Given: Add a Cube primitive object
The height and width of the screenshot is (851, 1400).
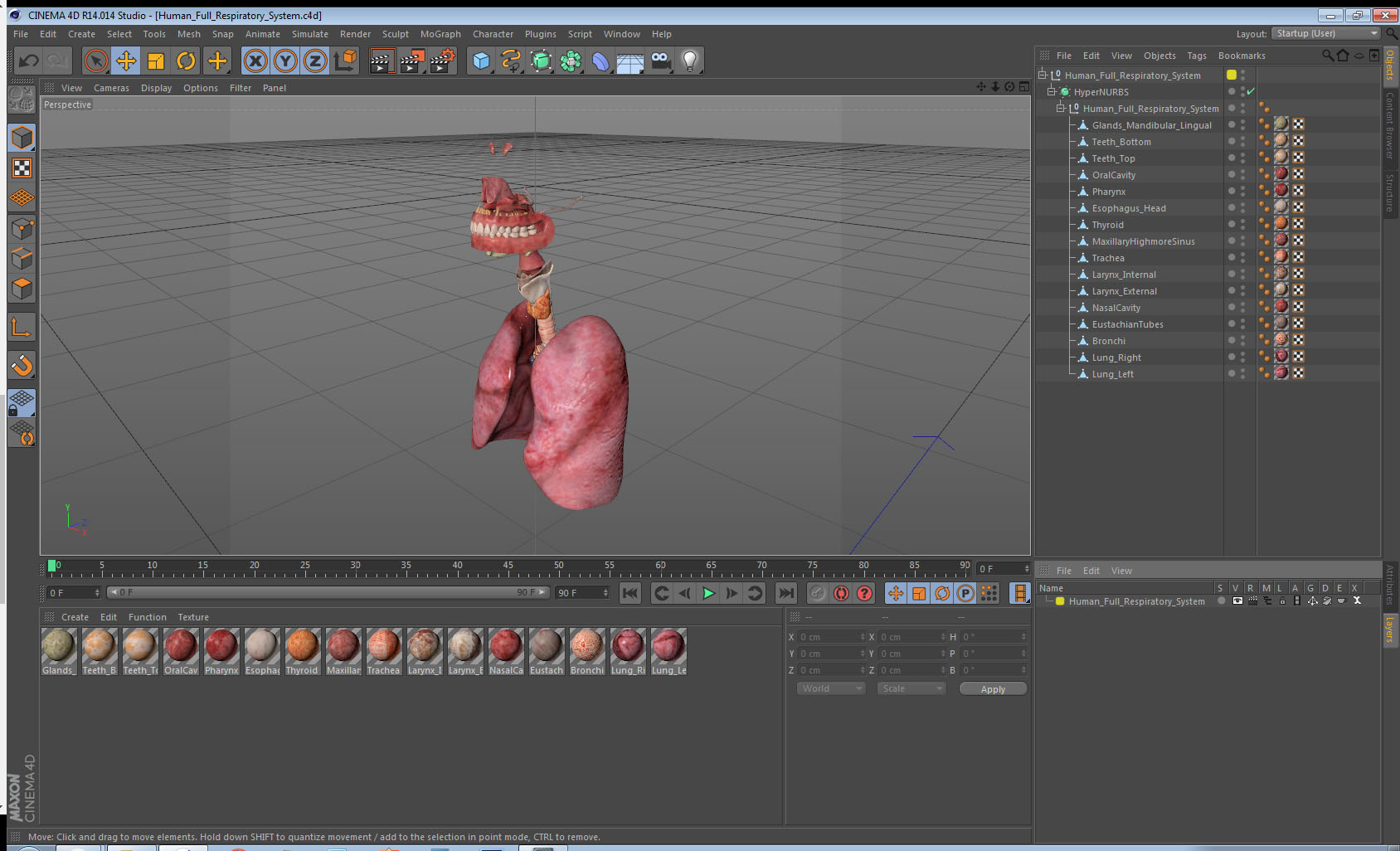Looking at the screenshot, I should tap(481, 61).
